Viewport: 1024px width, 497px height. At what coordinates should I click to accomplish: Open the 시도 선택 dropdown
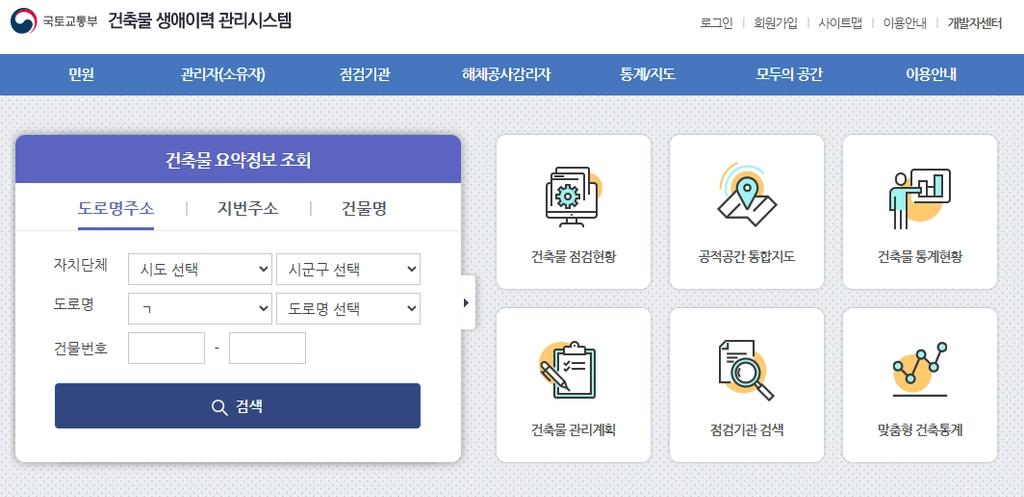(200, 269)
